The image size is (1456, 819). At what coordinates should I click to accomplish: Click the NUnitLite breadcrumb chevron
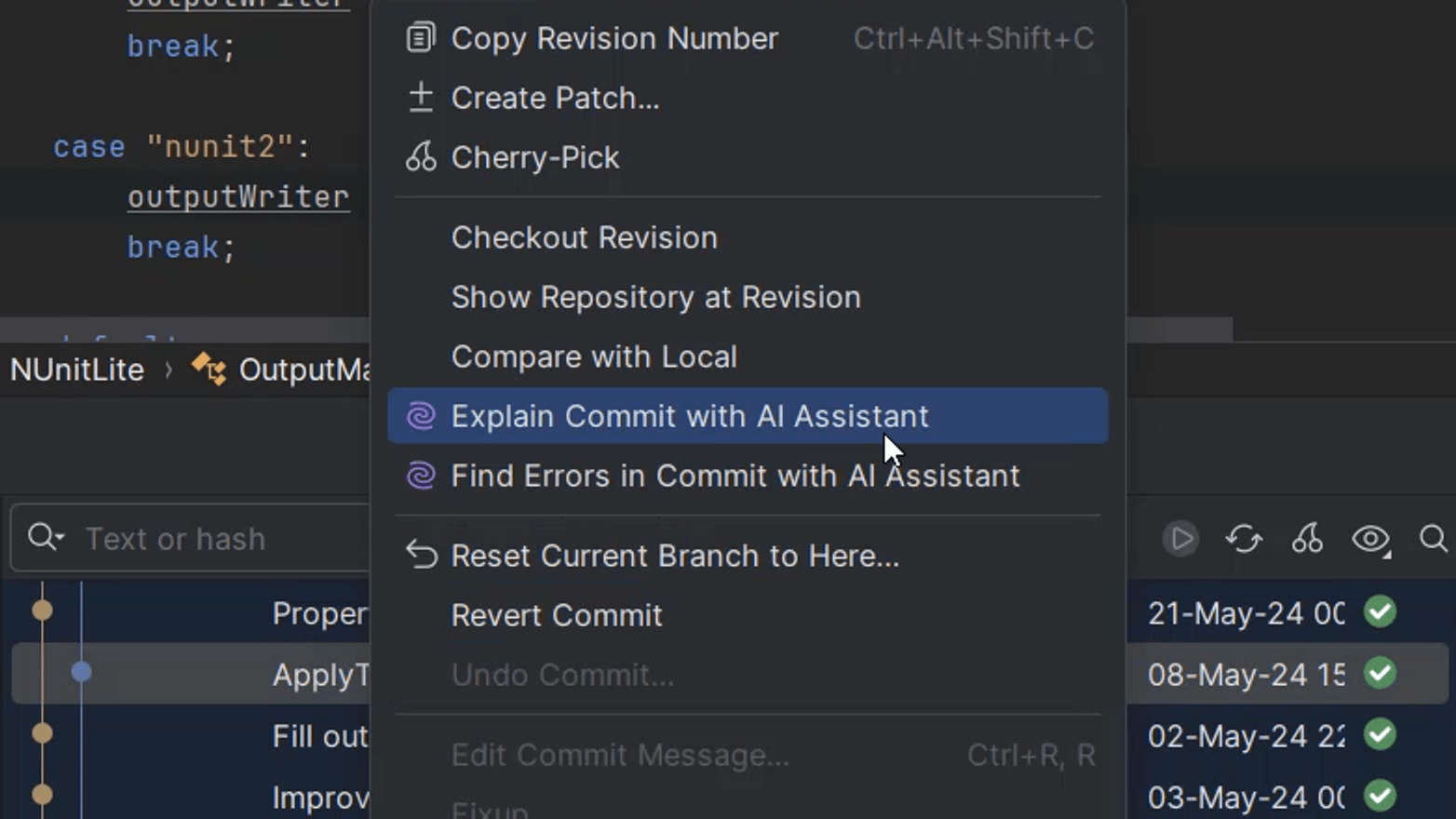click(169, 369)
